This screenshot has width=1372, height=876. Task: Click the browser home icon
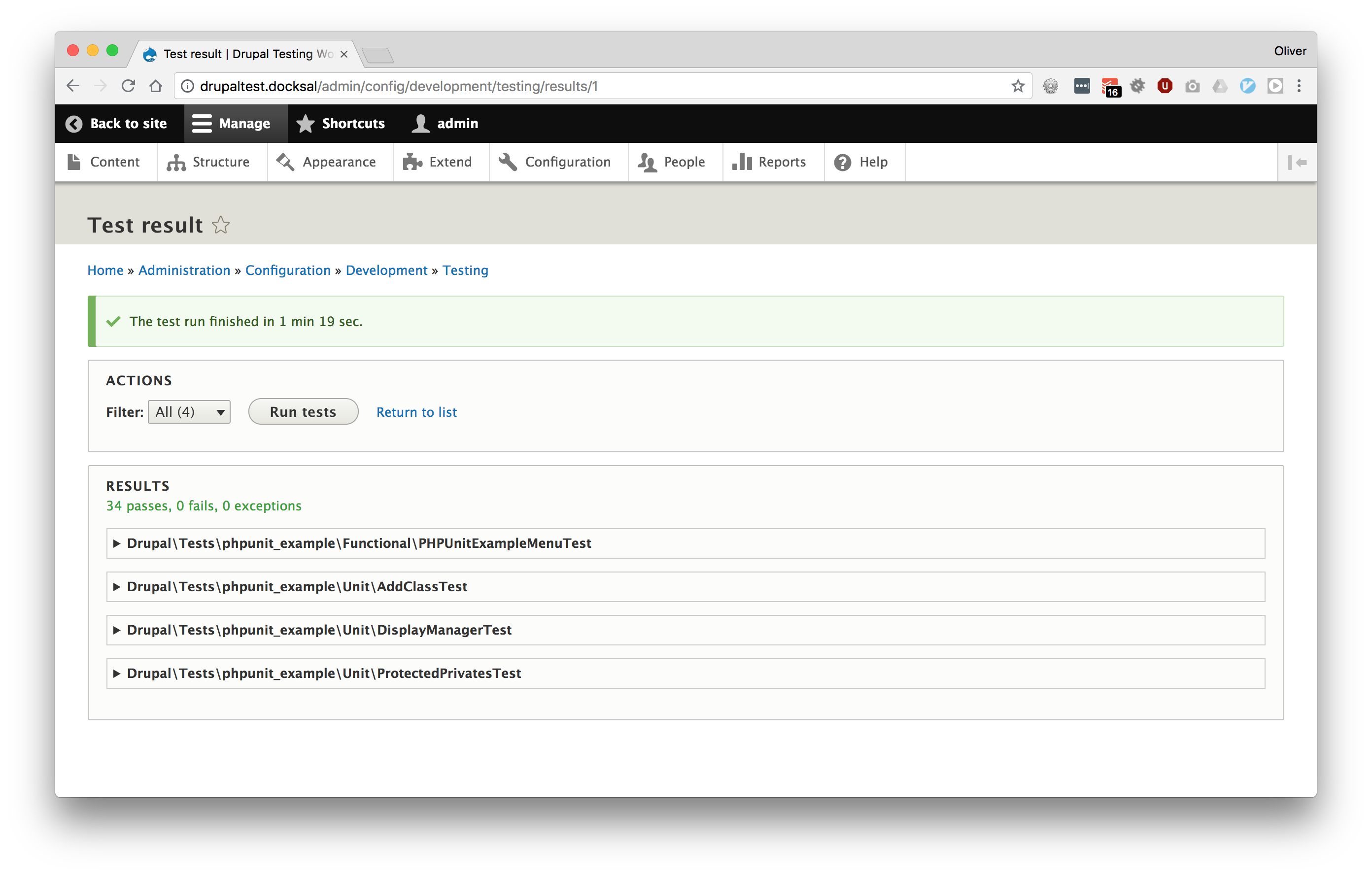pyautogui.click(x=156, y=86)
